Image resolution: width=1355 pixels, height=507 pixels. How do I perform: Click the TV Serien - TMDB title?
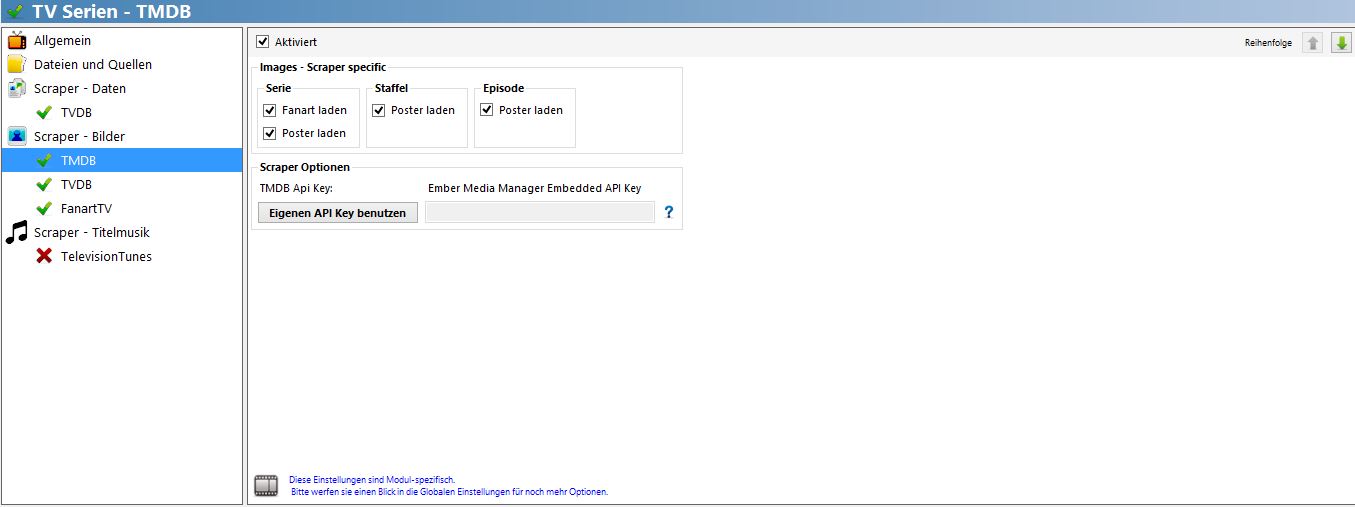tap(112, 12)
